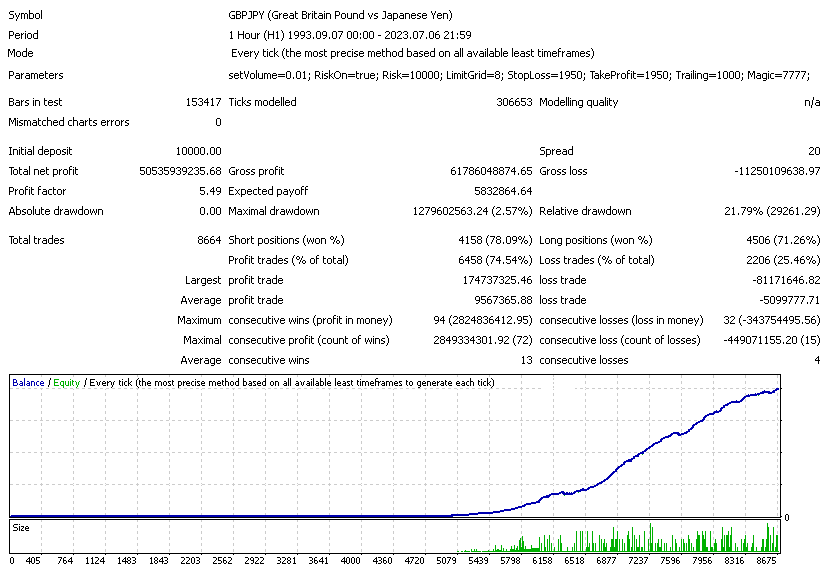Click the x-axis tick label 4000
This screenshot has height=569, width=832.
pyautogui.click(x=351, y=561)
